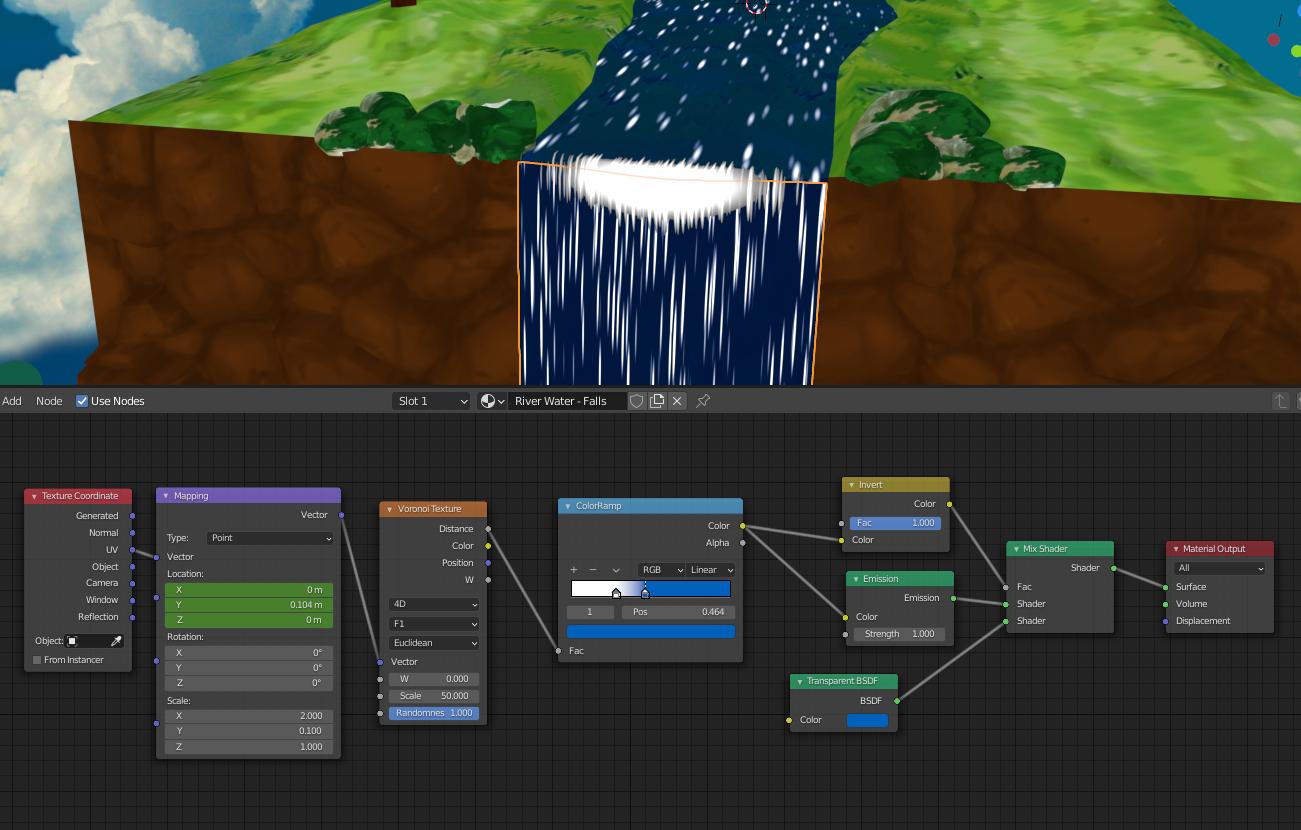Open Voronoi Euclidean distance dropdown
This screenshot has height=830, width=1301.
pyautogui.click(x=434, y=643)
